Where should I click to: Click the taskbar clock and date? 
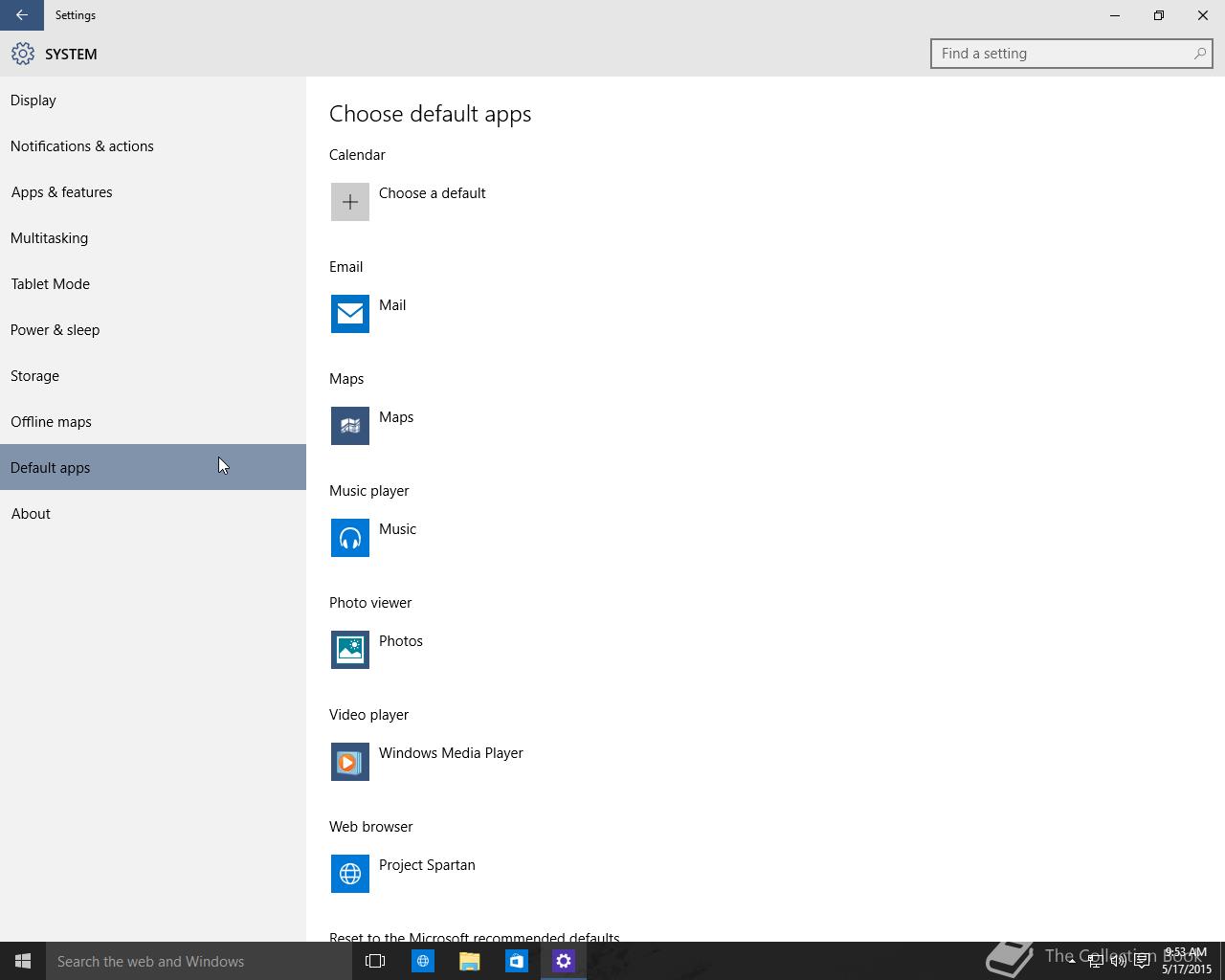coord(1187,961)
